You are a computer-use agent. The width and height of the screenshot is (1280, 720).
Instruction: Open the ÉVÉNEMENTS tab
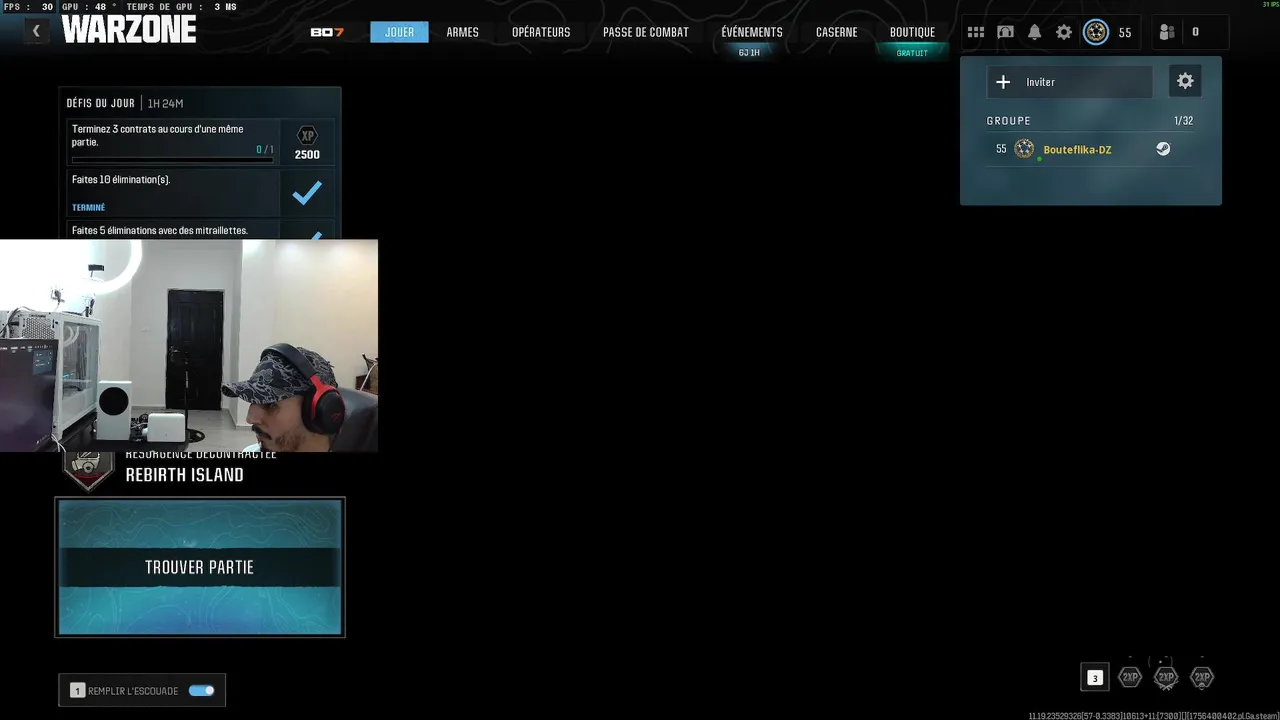click(x=752, y=32)
